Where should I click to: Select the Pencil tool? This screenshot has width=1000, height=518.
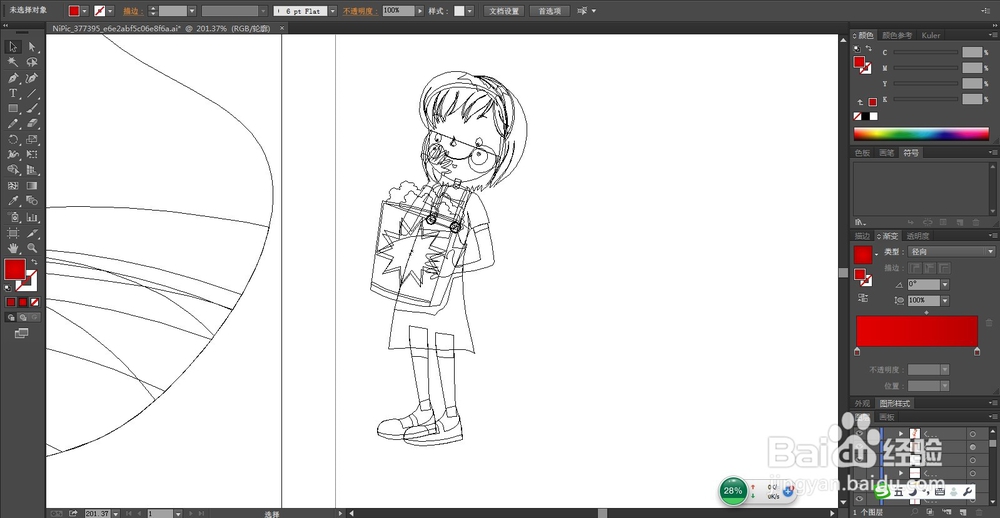(13, 124)
